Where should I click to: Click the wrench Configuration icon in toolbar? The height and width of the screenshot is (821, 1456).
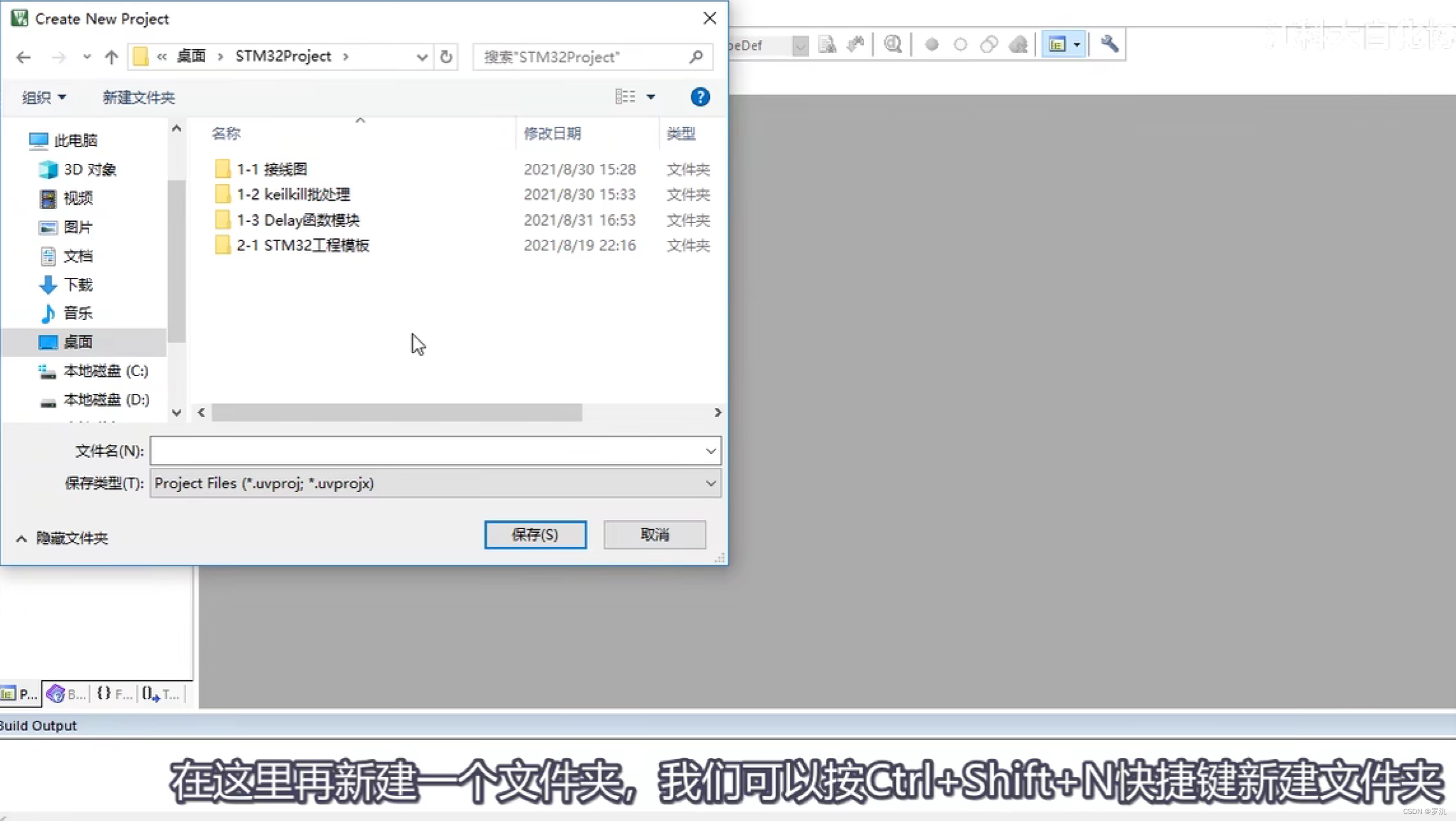click(x=1109, y=44)
